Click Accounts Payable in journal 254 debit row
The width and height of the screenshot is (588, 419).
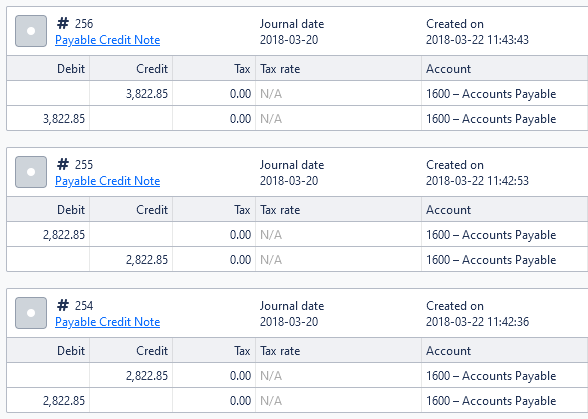click(491, 401)
